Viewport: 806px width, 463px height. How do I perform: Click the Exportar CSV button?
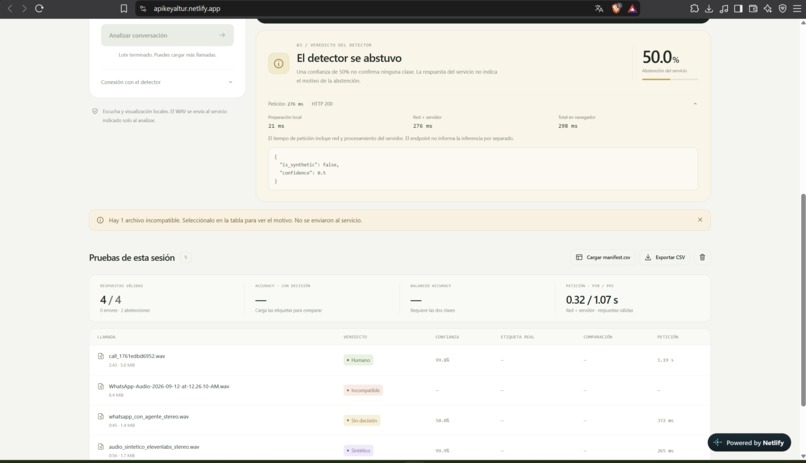coord(665,257)
